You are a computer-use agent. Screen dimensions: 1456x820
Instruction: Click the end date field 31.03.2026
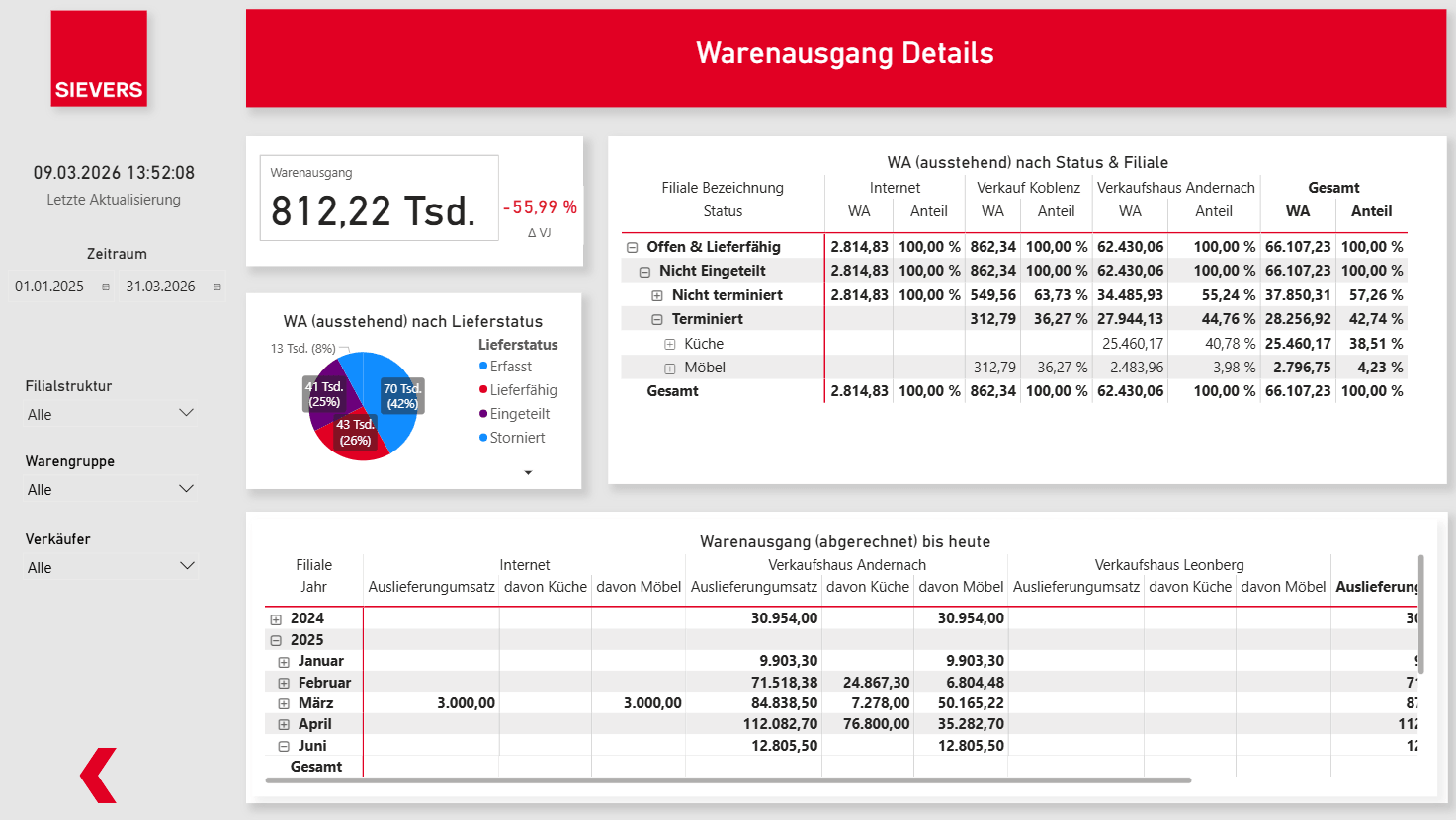(x=160, y=287)
